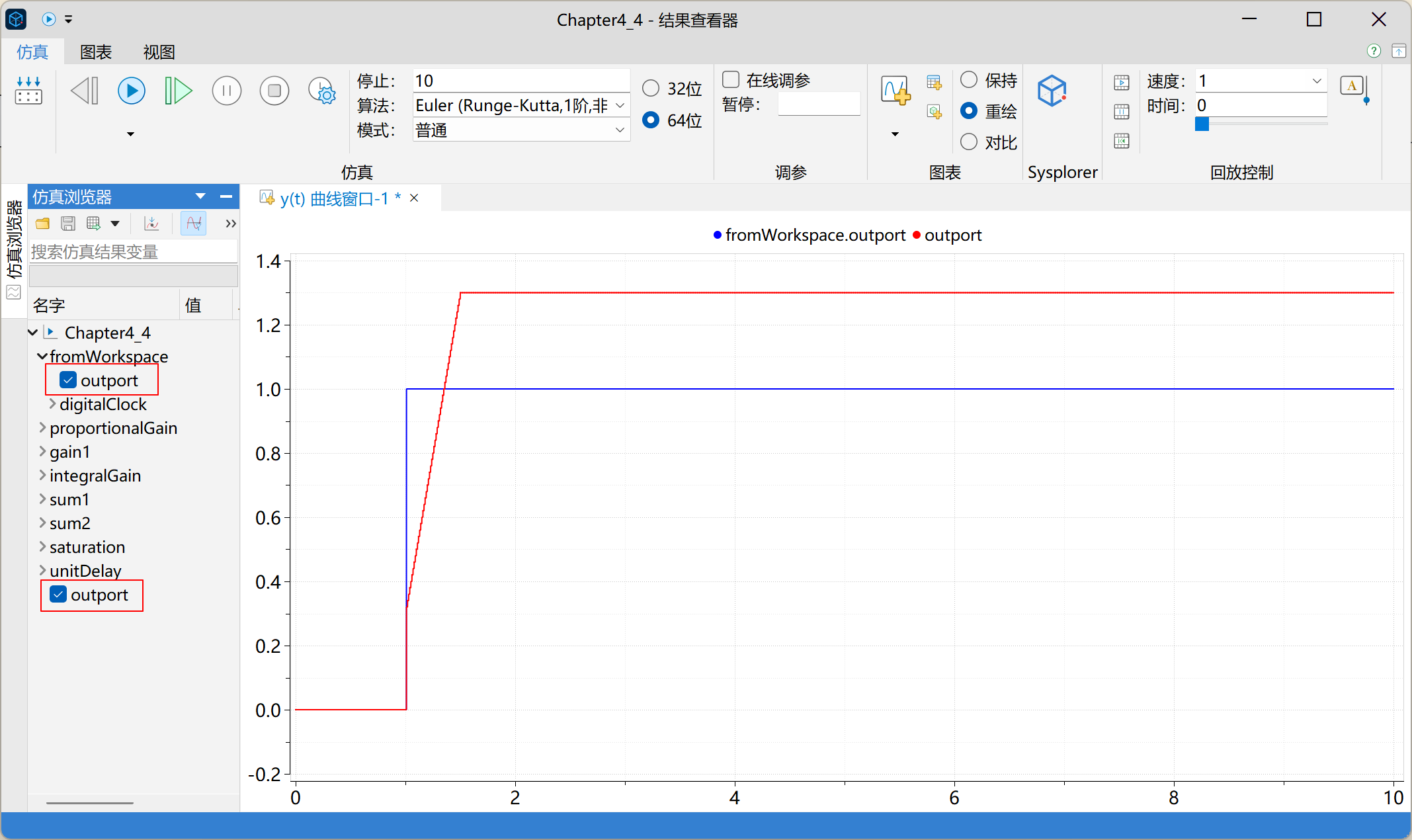The height and width of the screenshot is (840, 1412).
Task: Switch to the 视图 ribbon tab
Action: coord(159,52)
